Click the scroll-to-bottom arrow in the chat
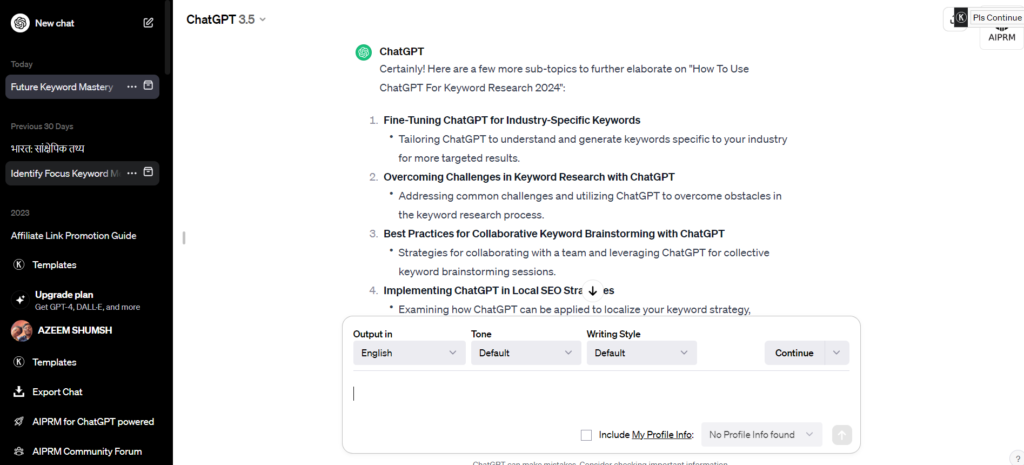 click(593, 291)
